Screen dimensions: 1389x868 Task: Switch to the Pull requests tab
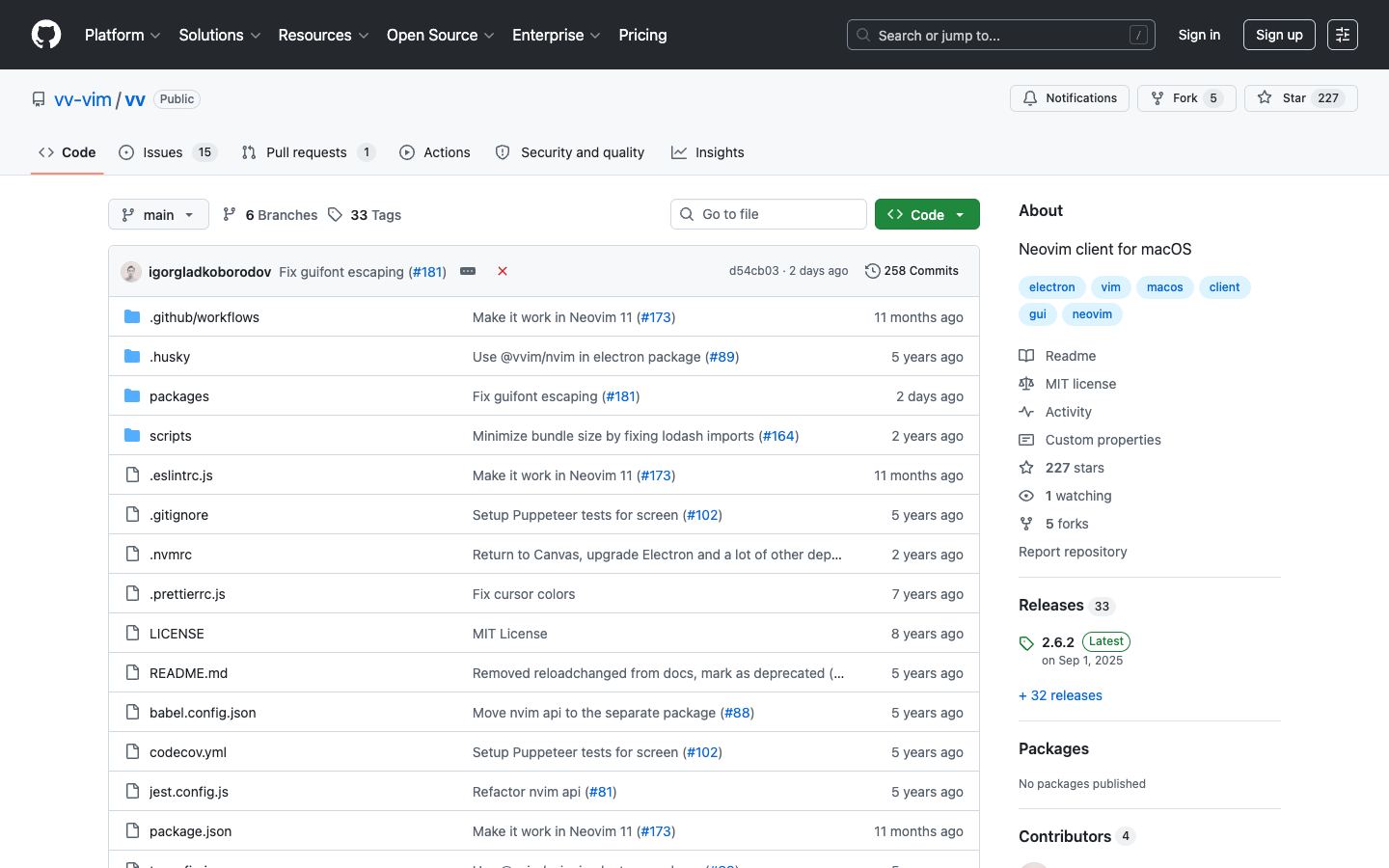[308, 152]
